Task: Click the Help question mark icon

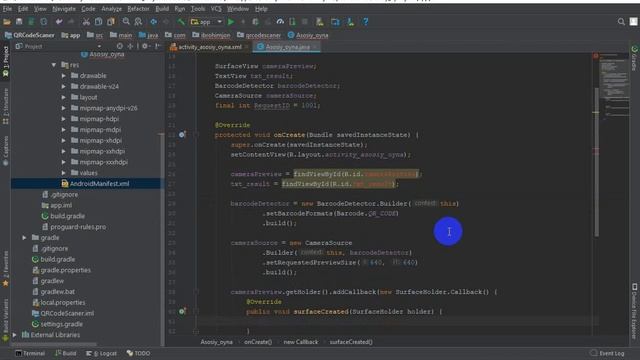Action: (366, 22)
